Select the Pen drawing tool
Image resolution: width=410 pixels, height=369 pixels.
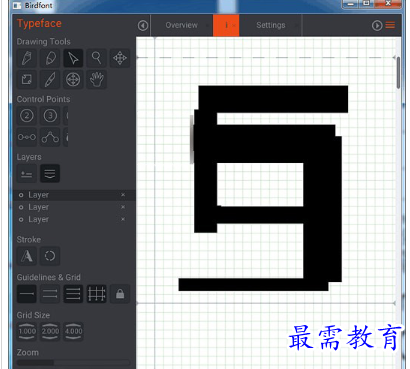tap(27, 58)
